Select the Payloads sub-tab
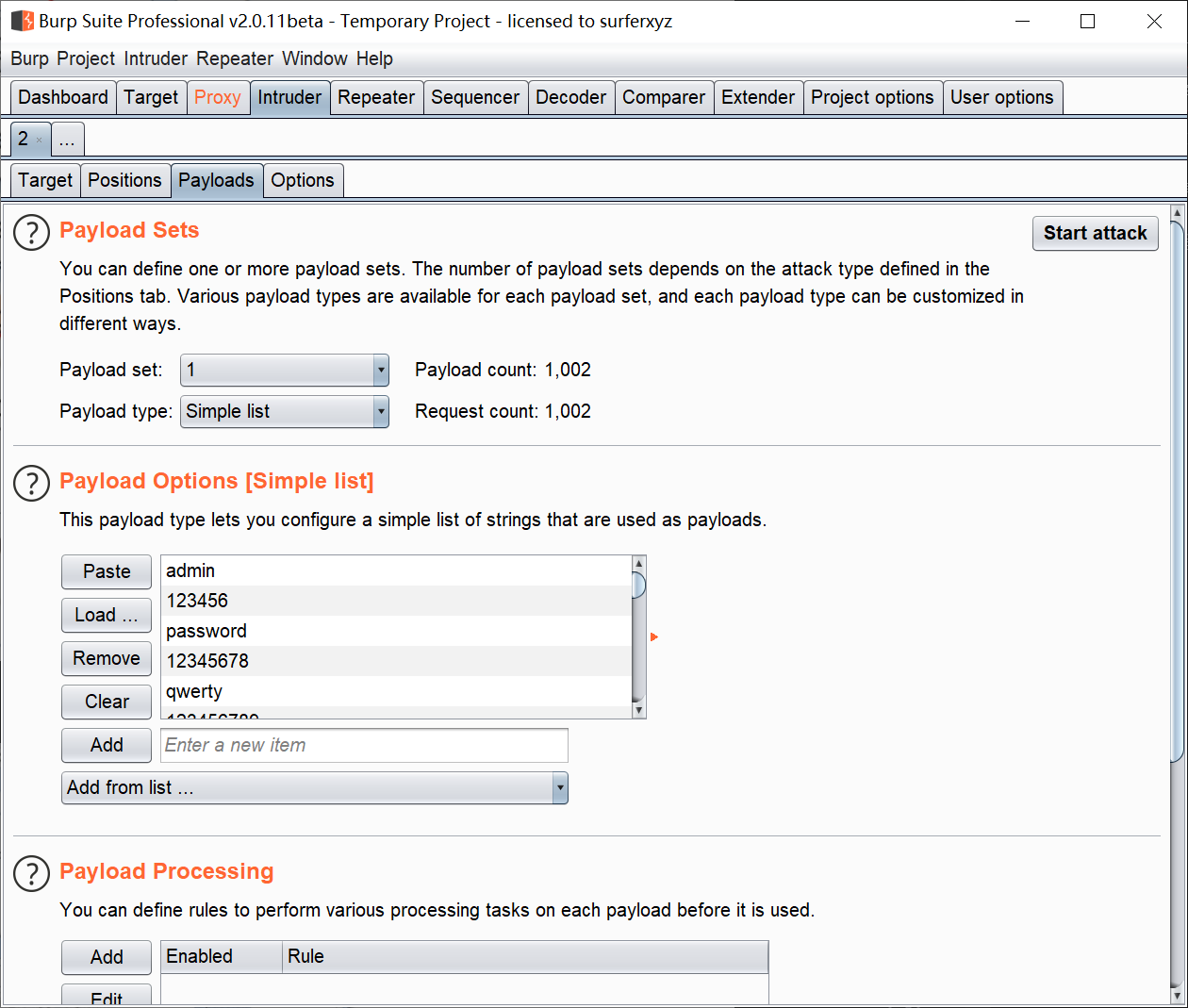The width and height of the screenshot is (1188, 1008). [216, 180]
